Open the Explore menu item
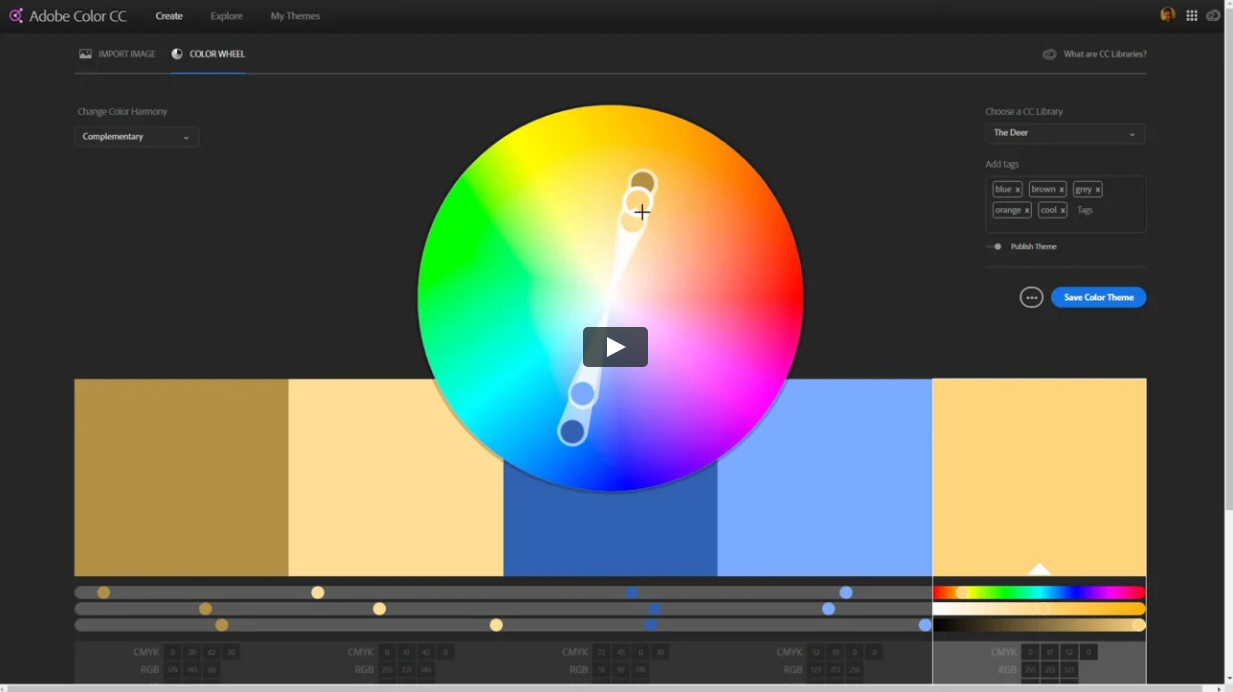 226,16
